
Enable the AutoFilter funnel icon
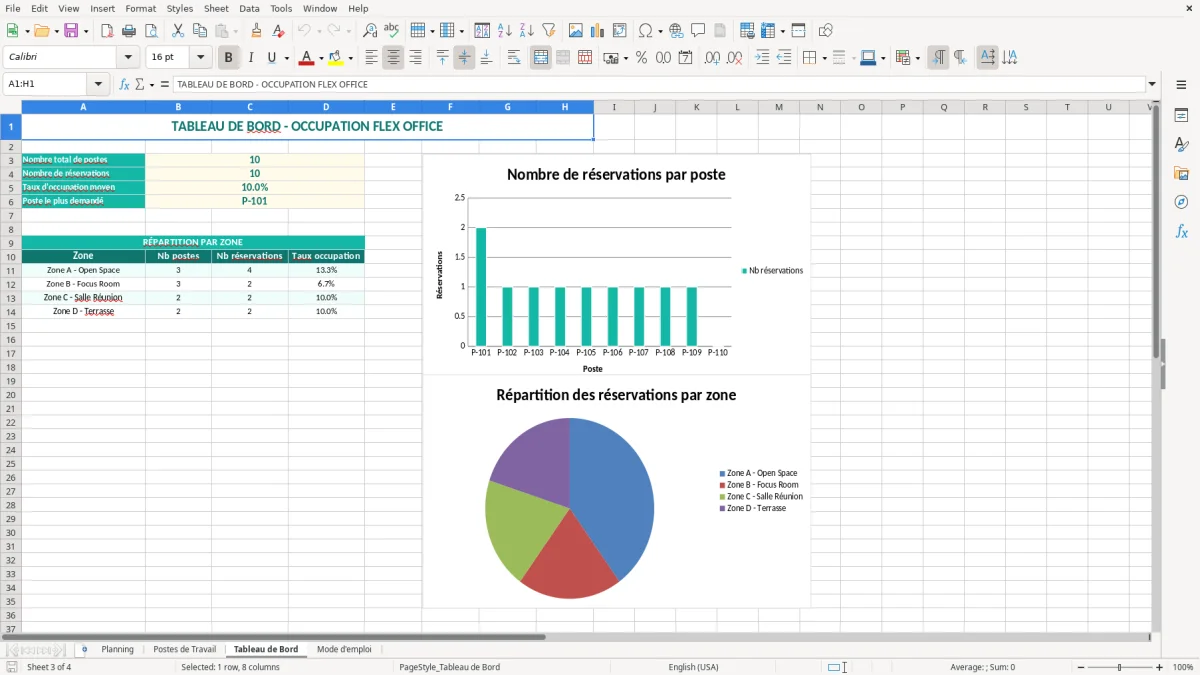pyautogui.click(x=549, y=31)
